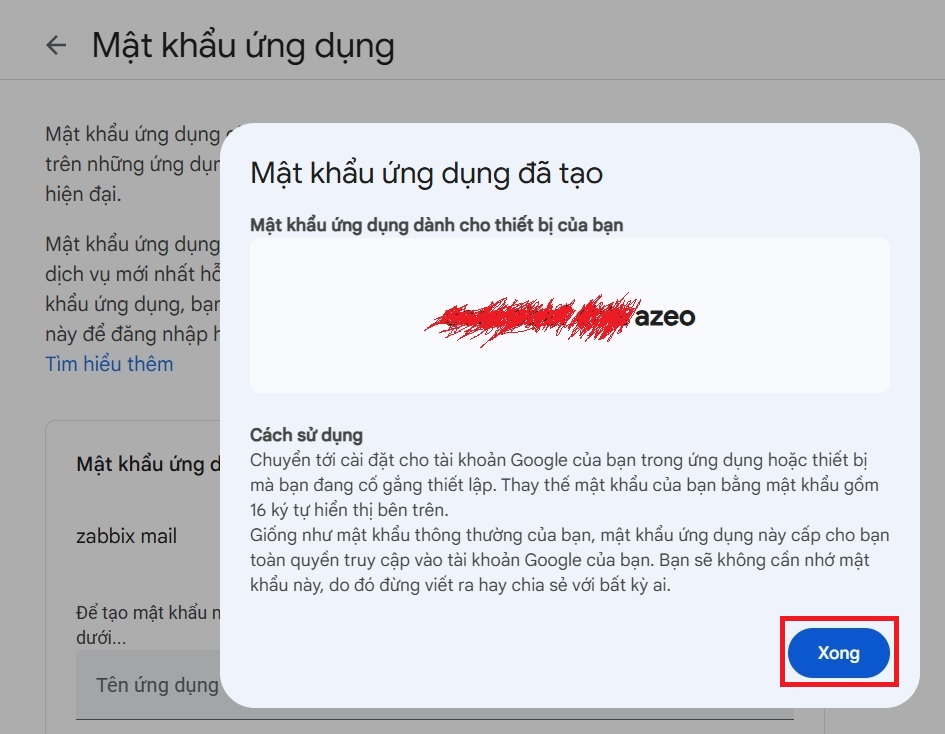The image size is (945, 734).
Task: Click dialog title Mật khẩu ứng dụng đã tạo
Action: [426, 172]
